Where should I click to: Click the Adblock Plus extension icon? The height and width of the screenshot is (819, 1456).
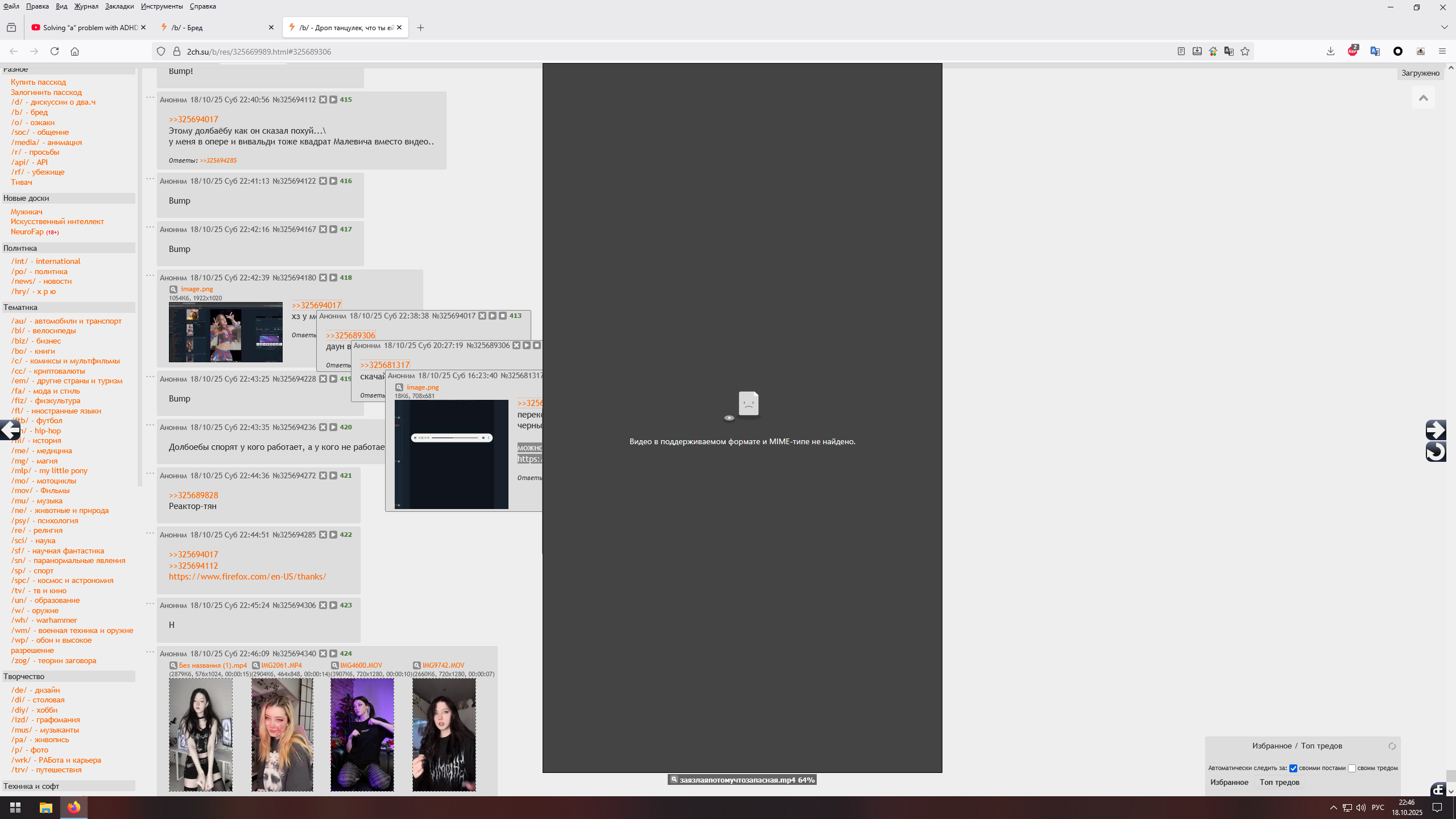tap(1352, 51)
